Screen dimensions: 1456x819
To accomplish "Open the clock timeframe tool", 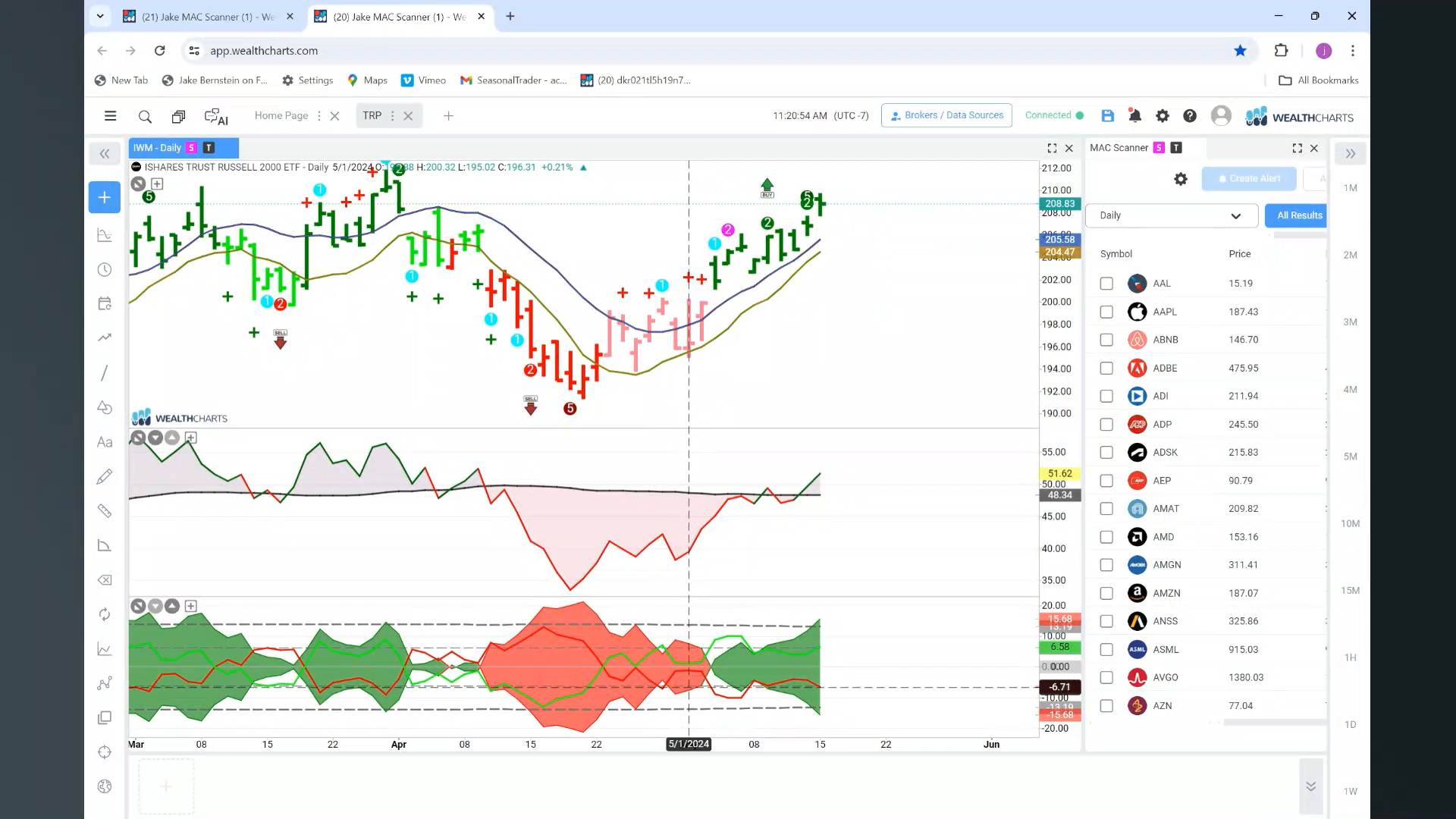I will (105, 270).
